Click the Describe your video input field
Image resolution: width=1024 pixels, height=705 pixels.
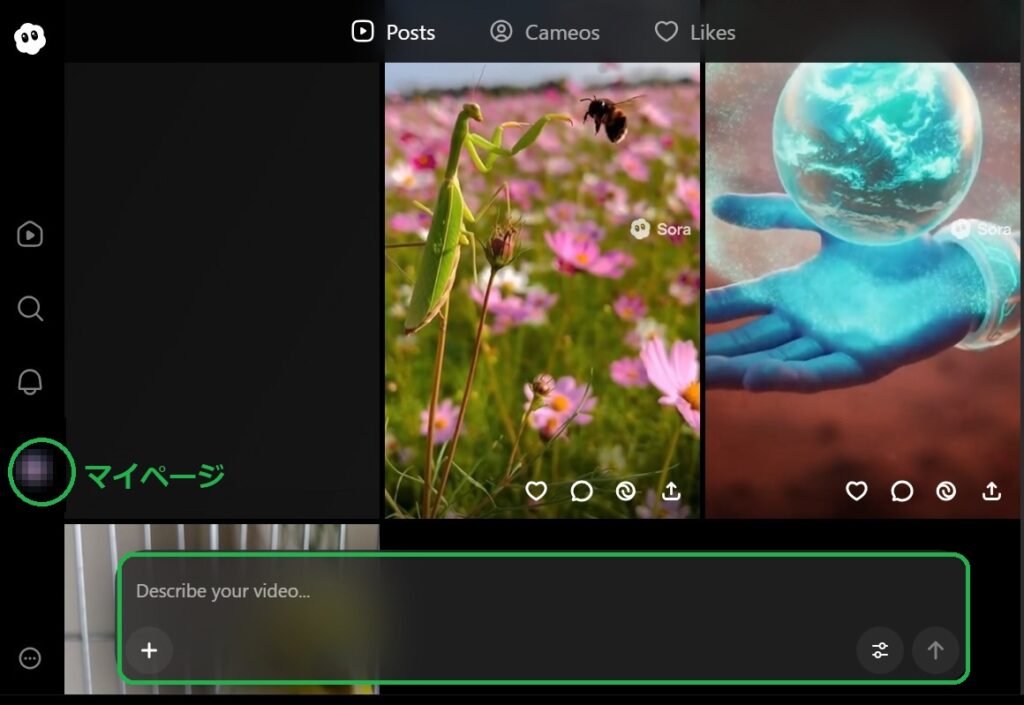pos(480,591)
